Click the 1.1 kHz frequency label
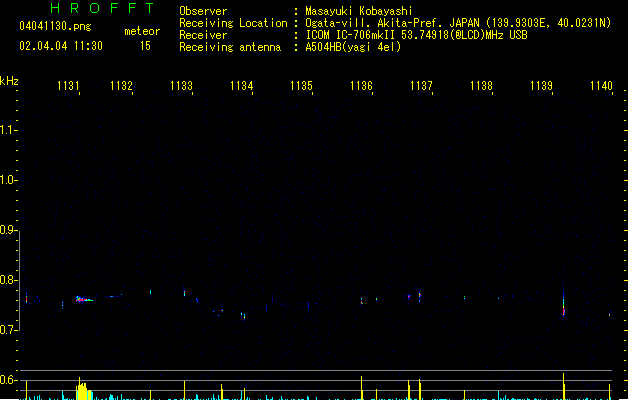The image size is (629, 400). tap(8, 130)
